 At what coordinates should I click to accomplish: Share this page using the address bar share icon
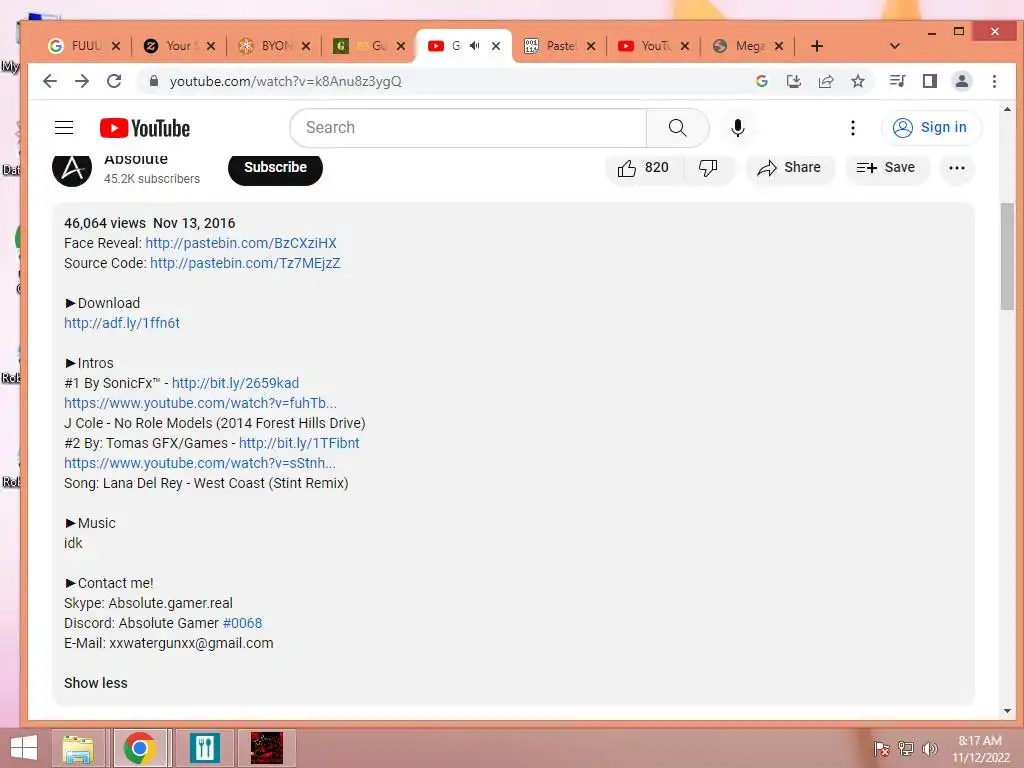click(x=825, y=81)
